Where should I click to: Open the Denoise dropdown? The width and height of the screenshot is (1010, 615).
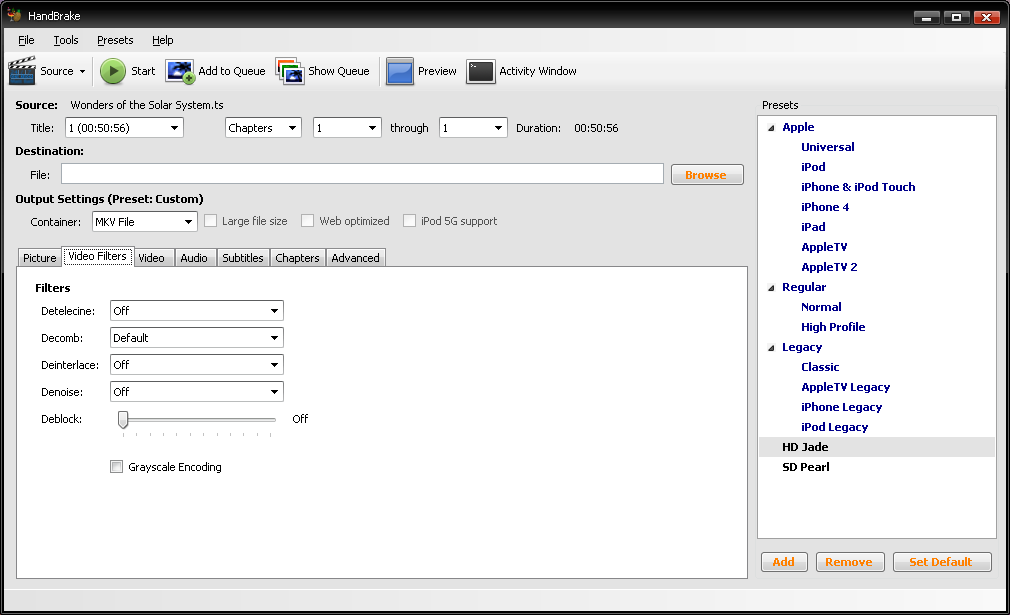coord(197,392)
